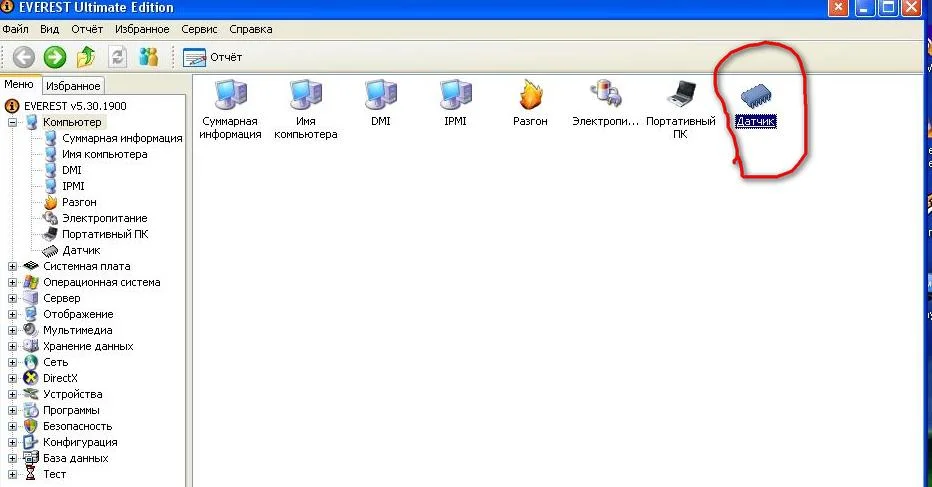932x487 pixels.
Task: Click the Up level arrow toolbar icon
Action: pyautogui.click(x=86, y=57)
